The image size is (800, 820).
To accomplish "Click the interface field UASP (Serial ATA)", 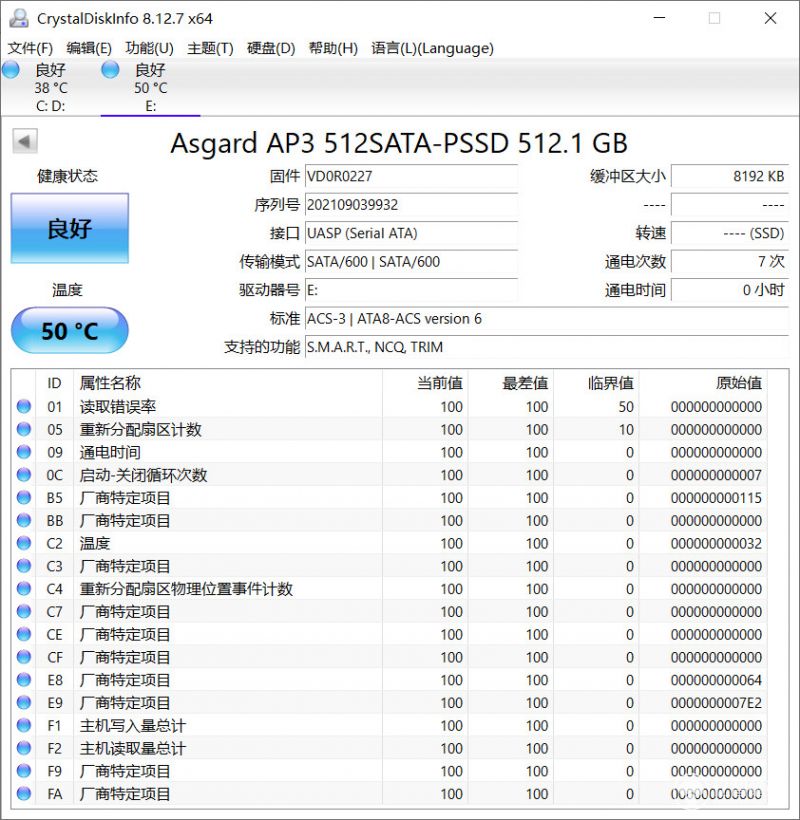I will pos(411,233).
